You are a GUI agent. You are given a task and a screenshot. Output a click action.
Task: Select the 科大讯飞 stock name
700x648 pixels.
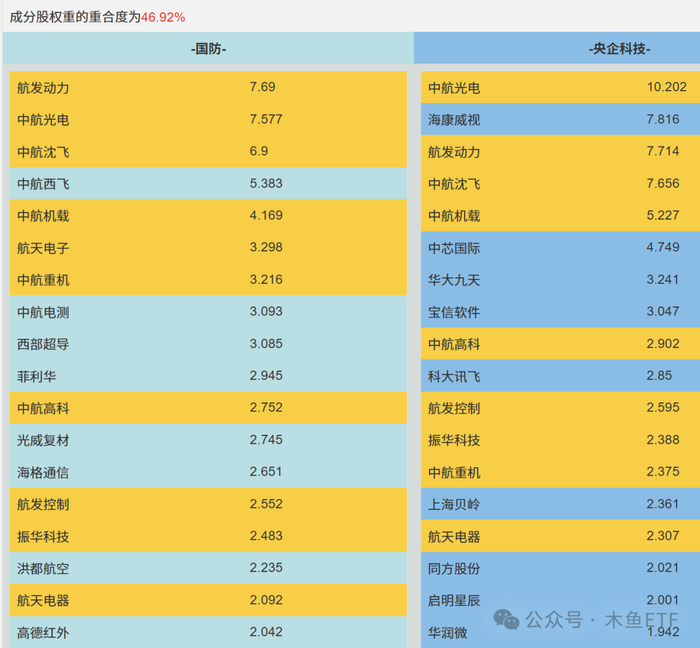click(x=454, y=377)
